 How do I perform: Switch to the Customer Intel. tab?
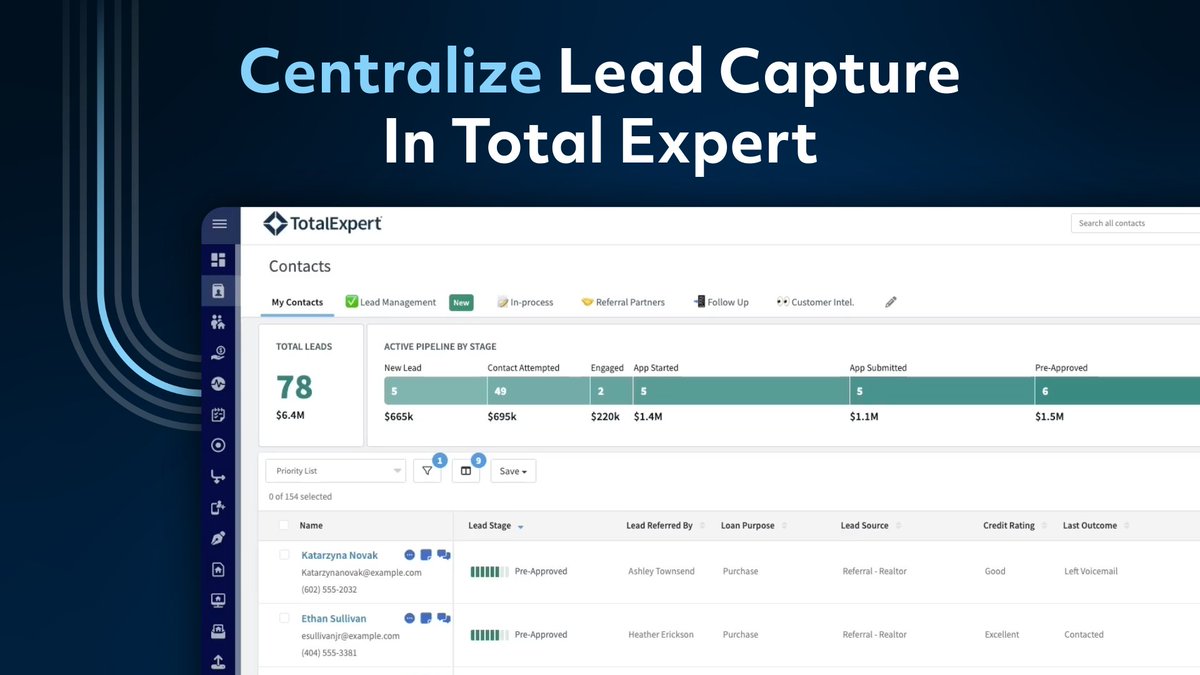pos(815,302)
